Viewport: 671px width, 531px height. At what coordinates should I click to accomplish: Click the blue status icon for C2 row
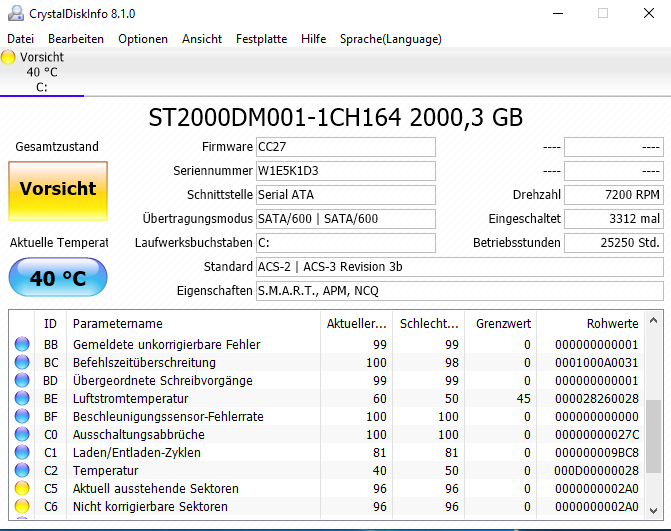pyautogui.click(x=22, y=470)
